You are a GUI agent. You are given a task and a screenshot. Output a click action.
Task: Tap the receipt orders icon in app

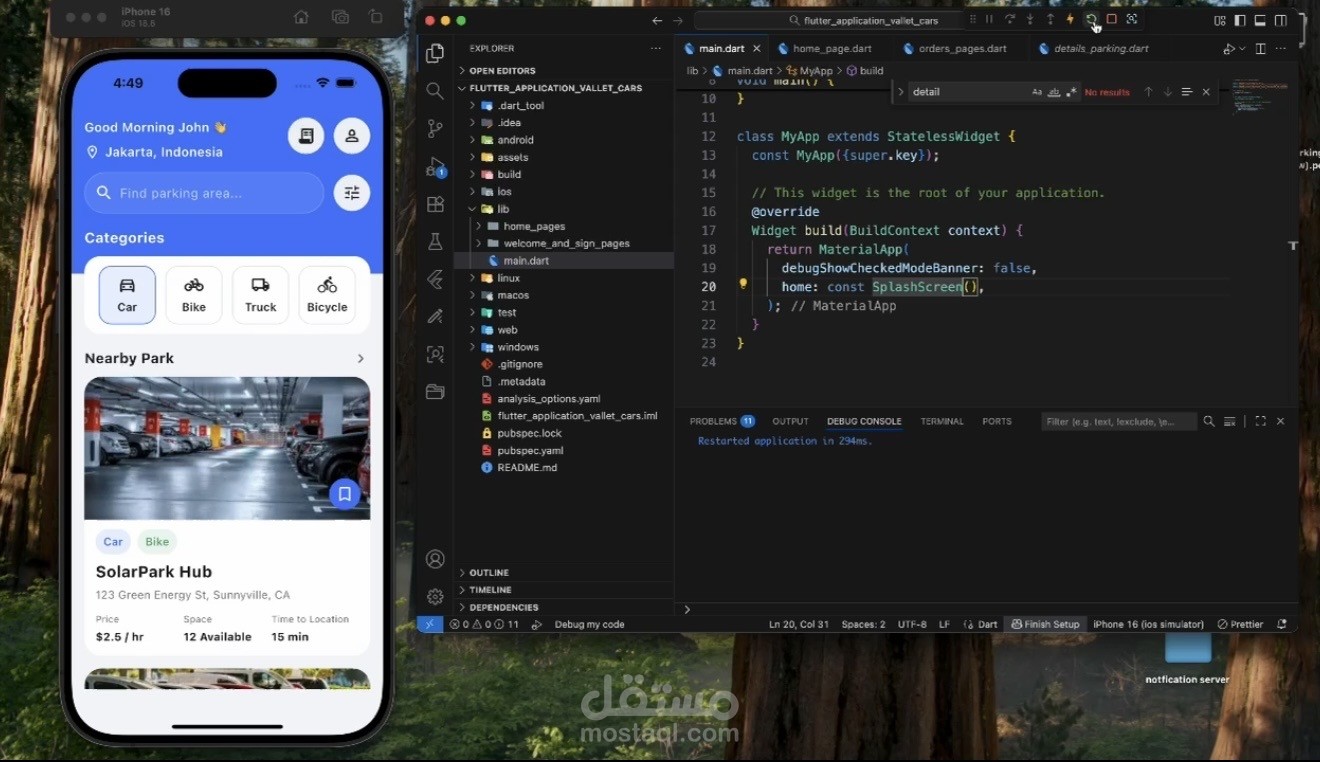pos(306,136)
